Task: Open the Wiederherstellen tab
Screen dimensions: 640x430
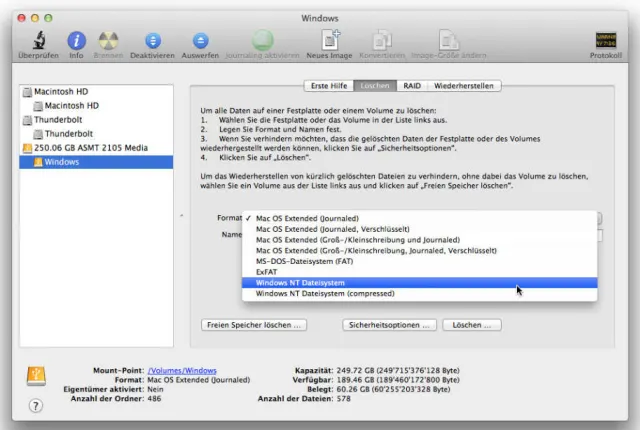Action: [464, 86]
